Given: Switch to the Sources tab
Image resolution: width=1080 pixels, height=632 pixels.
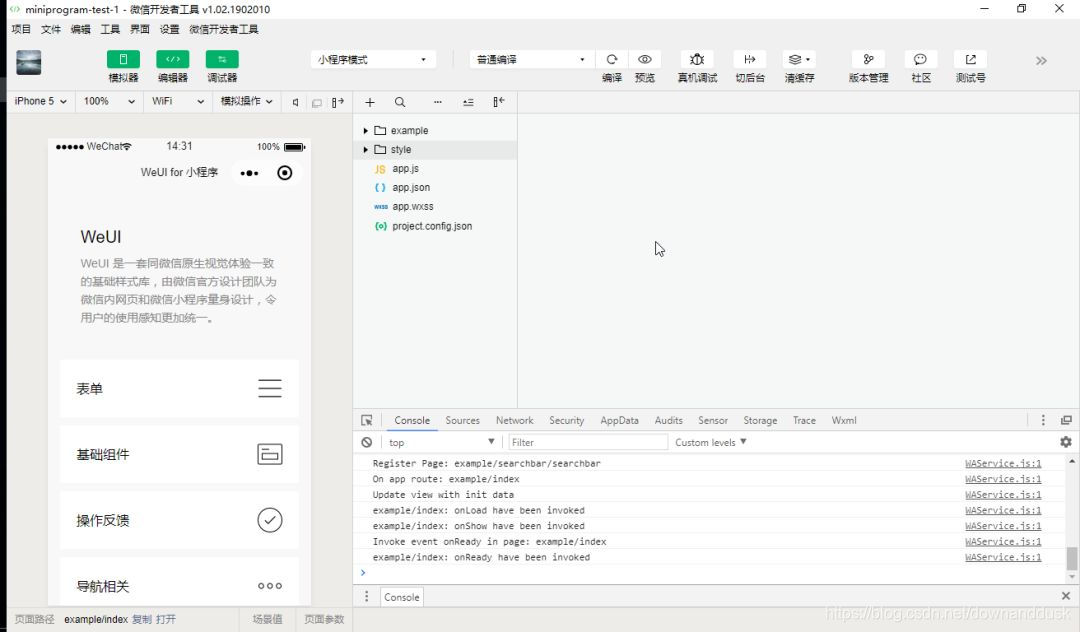Looking at the screenshot, I should click(462, 420).
